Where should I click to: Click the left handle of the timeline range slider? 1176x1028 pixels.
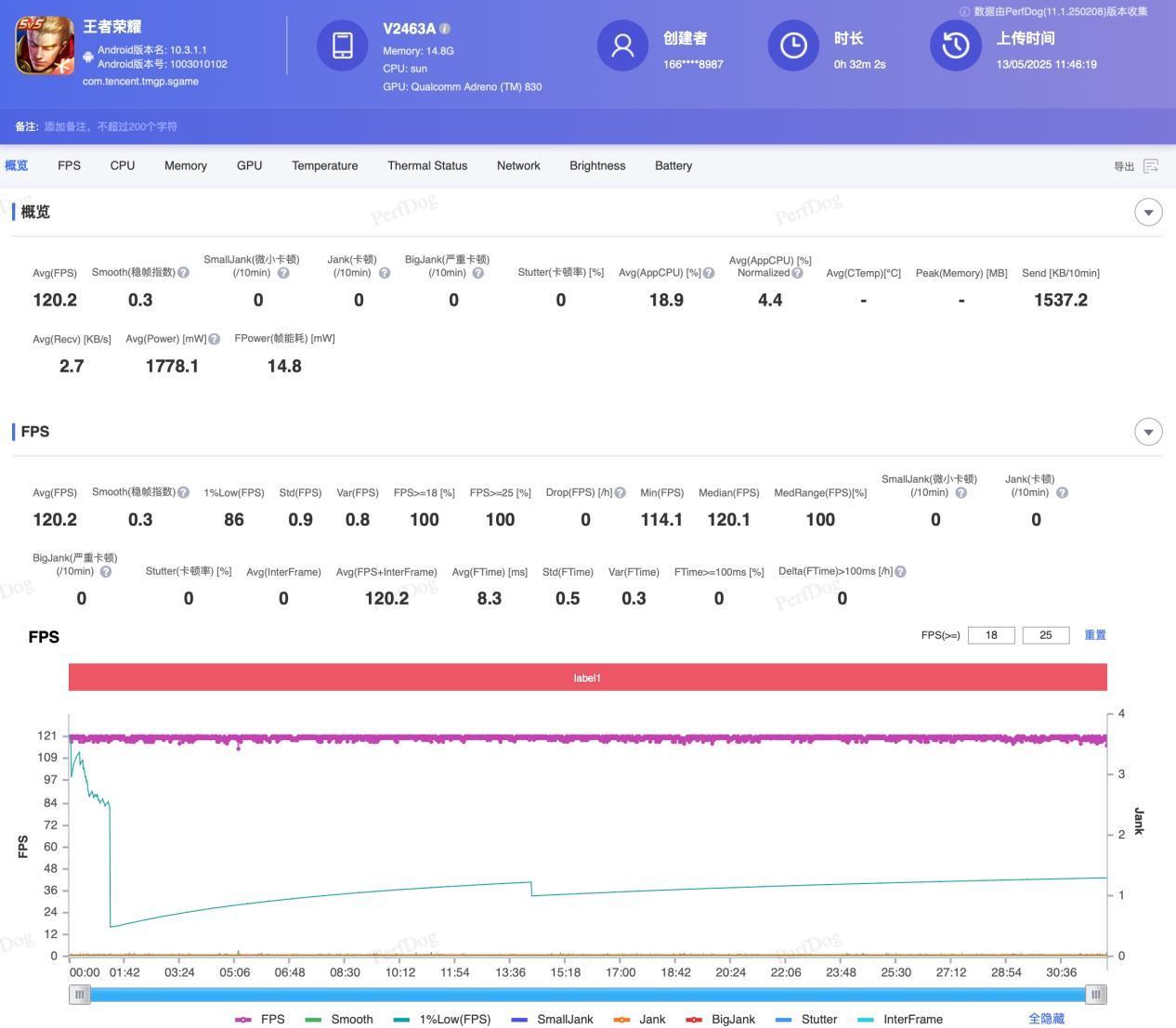point(80,995)
